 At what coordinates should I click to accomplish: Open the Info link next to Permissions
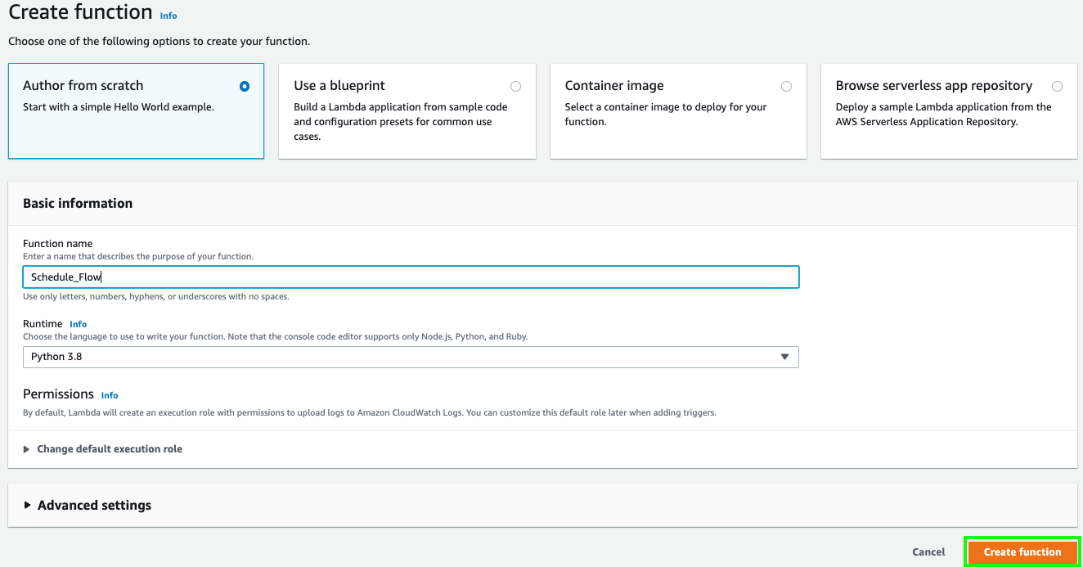pos(110,395)
